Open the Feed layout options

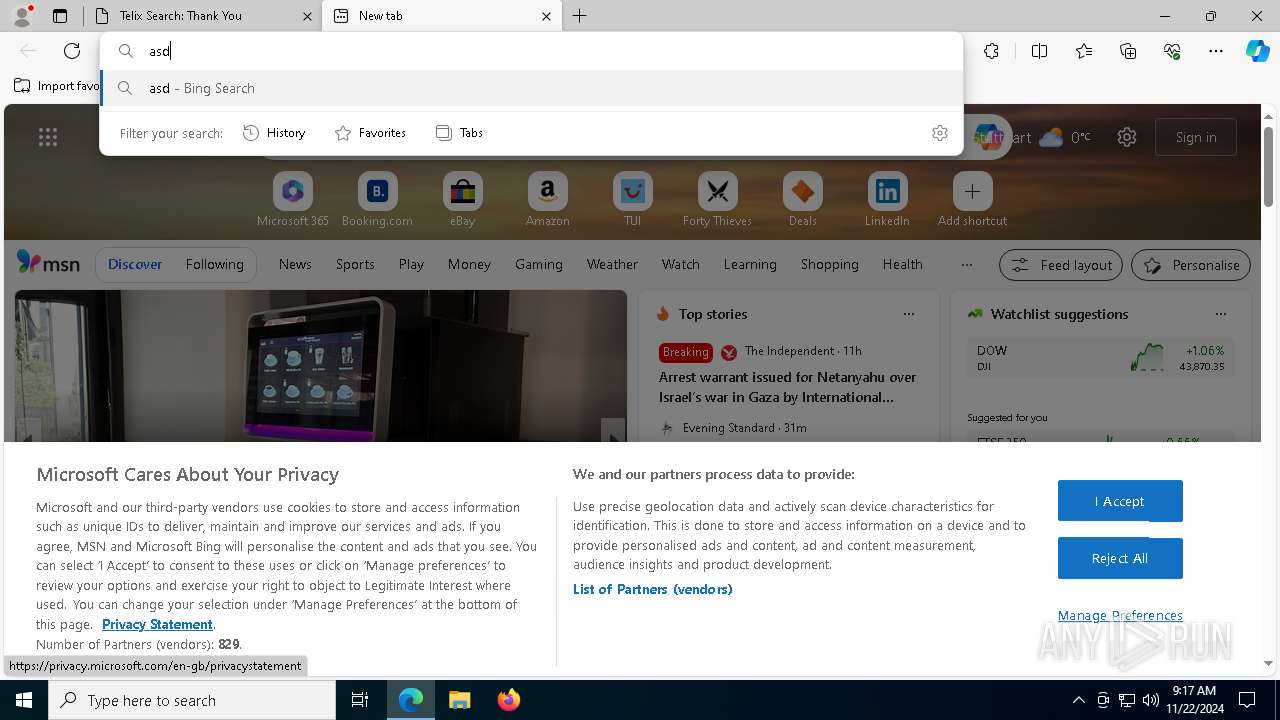tap(1061, 265)
